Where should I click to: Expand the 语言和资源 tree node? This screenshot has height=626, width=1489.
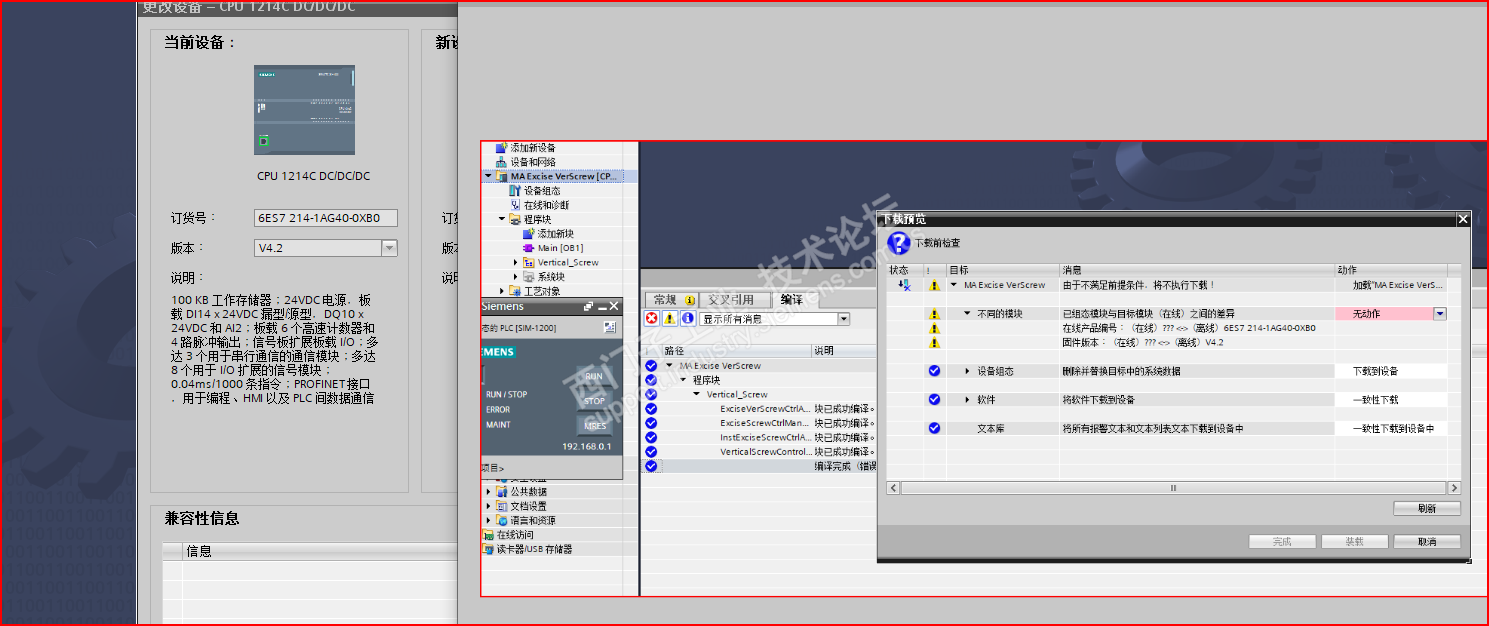click(488, 520)
